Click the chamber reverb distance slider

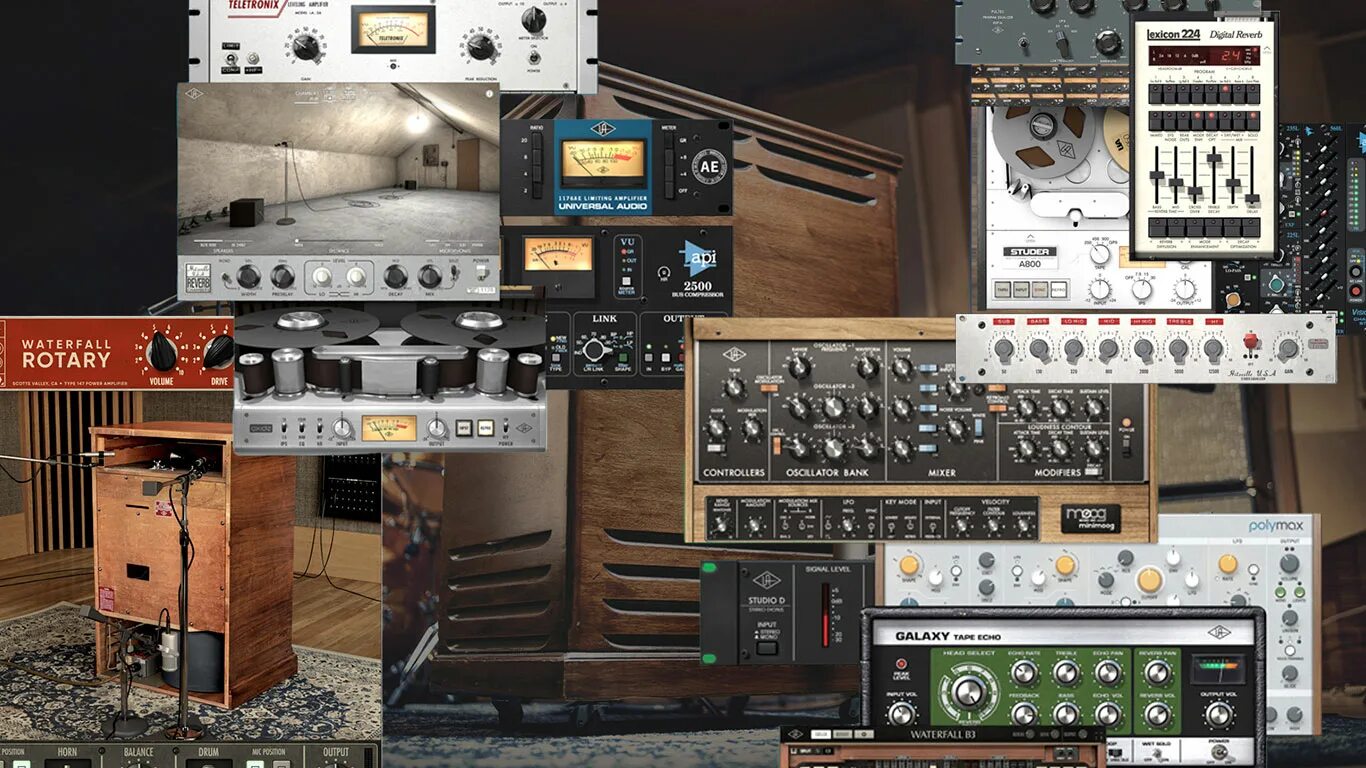[x=340, y=242]
